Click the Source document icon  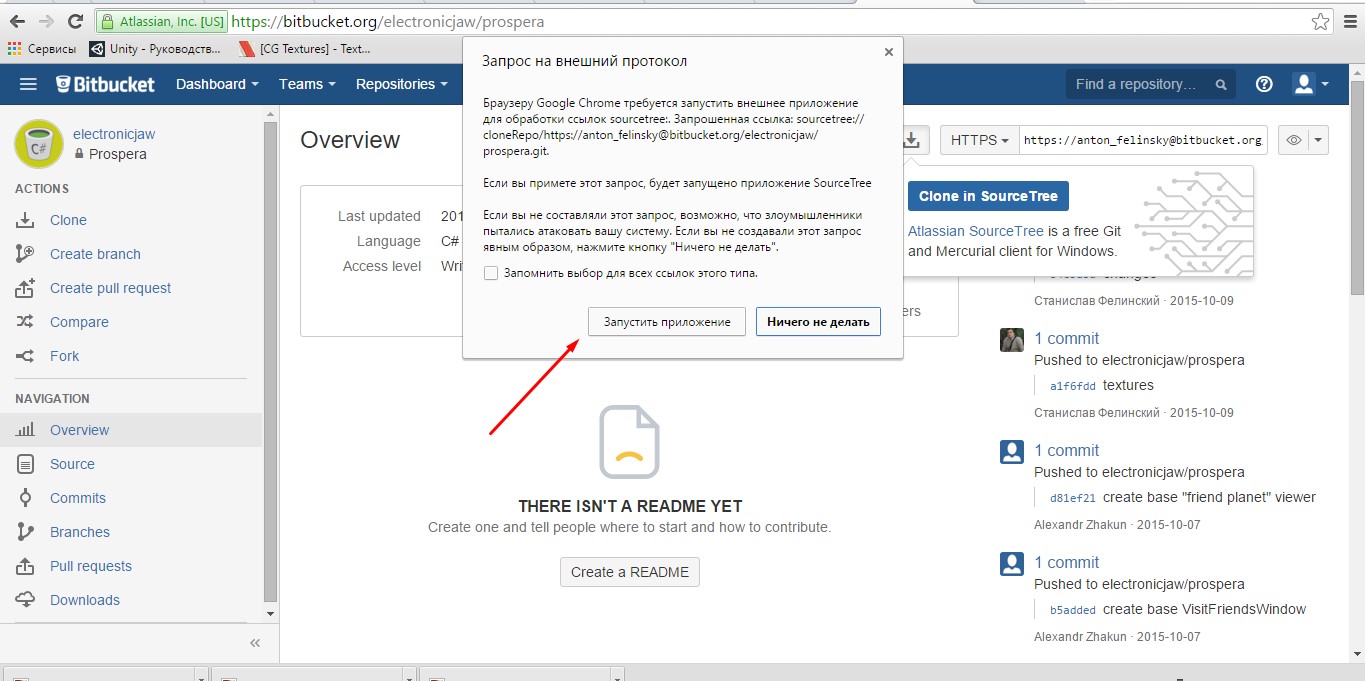coord(26,464)
